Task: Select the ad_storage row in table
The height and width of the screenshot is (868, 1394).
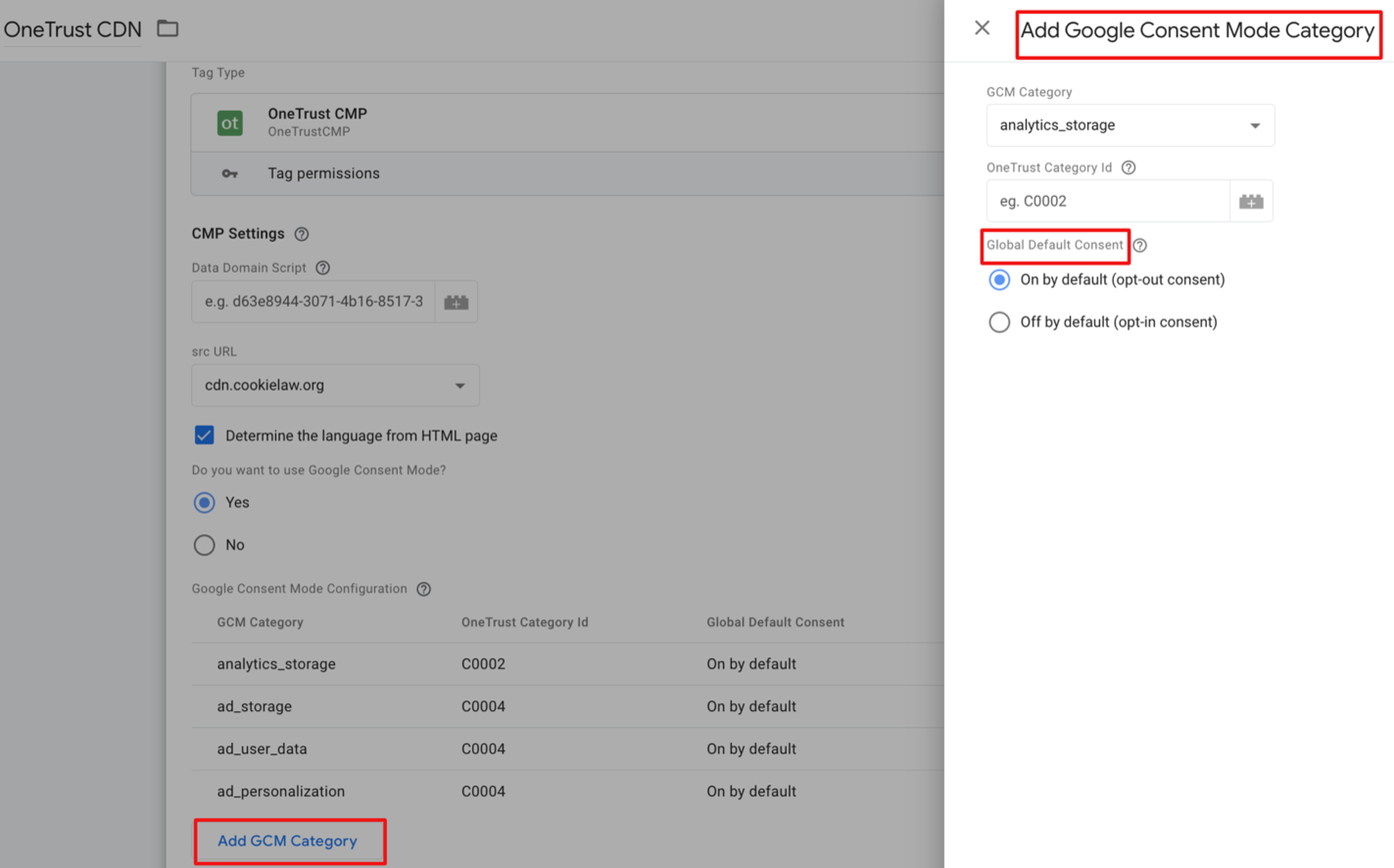Action: (254, 706)
